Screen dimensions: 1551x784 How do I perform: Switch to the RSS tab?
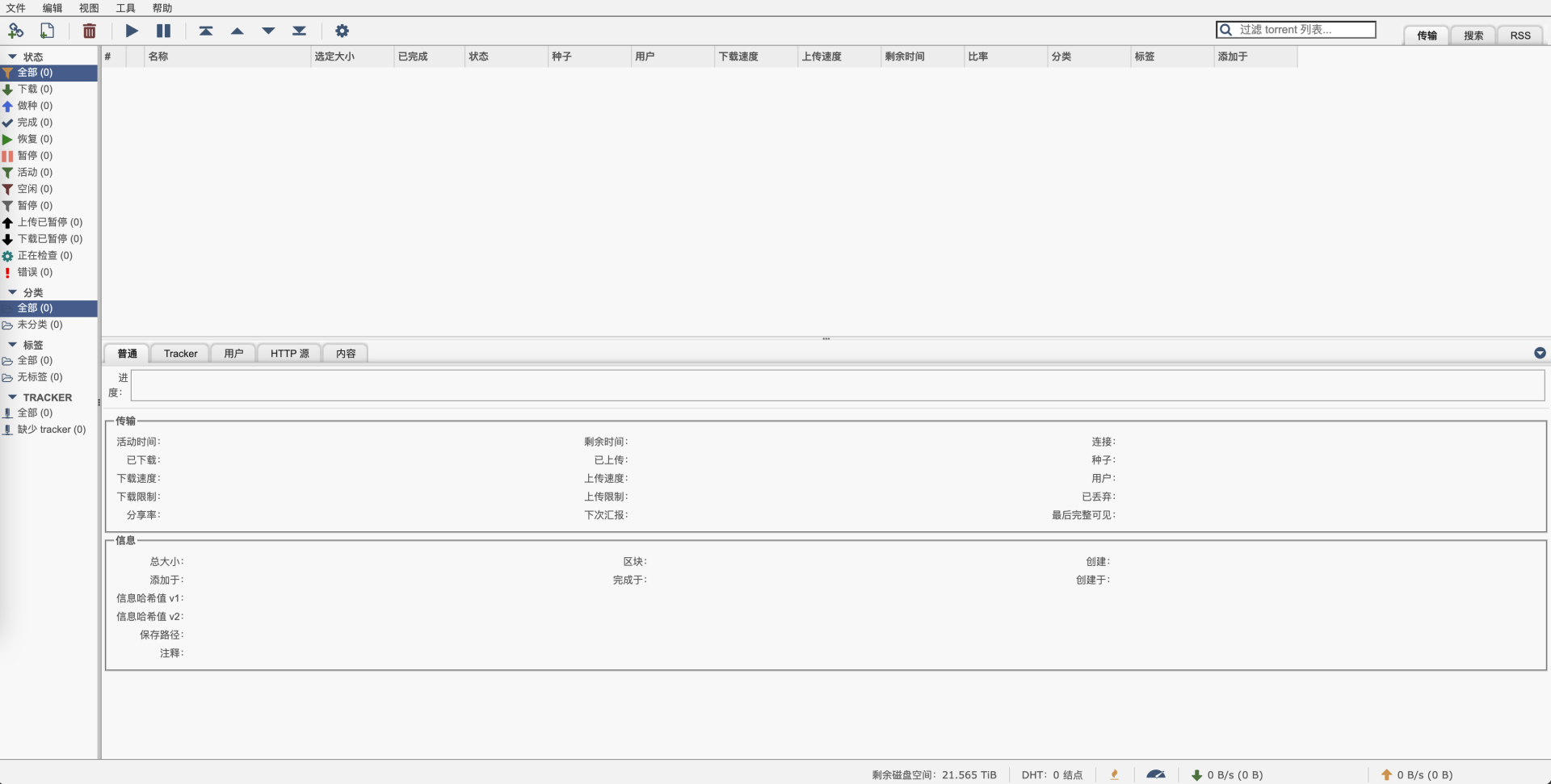pyautogui.click(x=1520, y=36)
